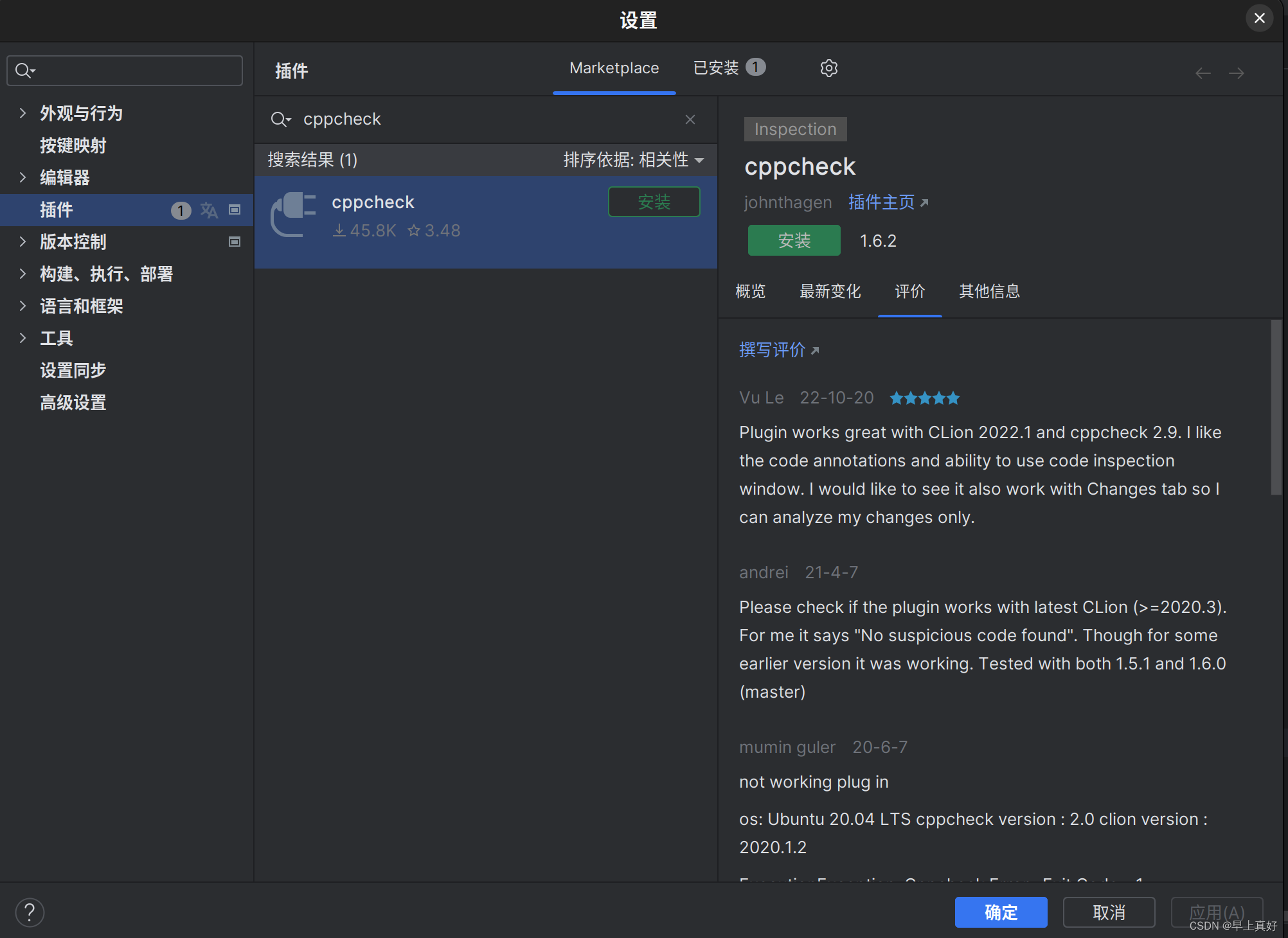The width and height of the screenshot is (1288, 938).
Task: Click the cppcheck plugin logo icon
Action: click(x=293, y=215)
